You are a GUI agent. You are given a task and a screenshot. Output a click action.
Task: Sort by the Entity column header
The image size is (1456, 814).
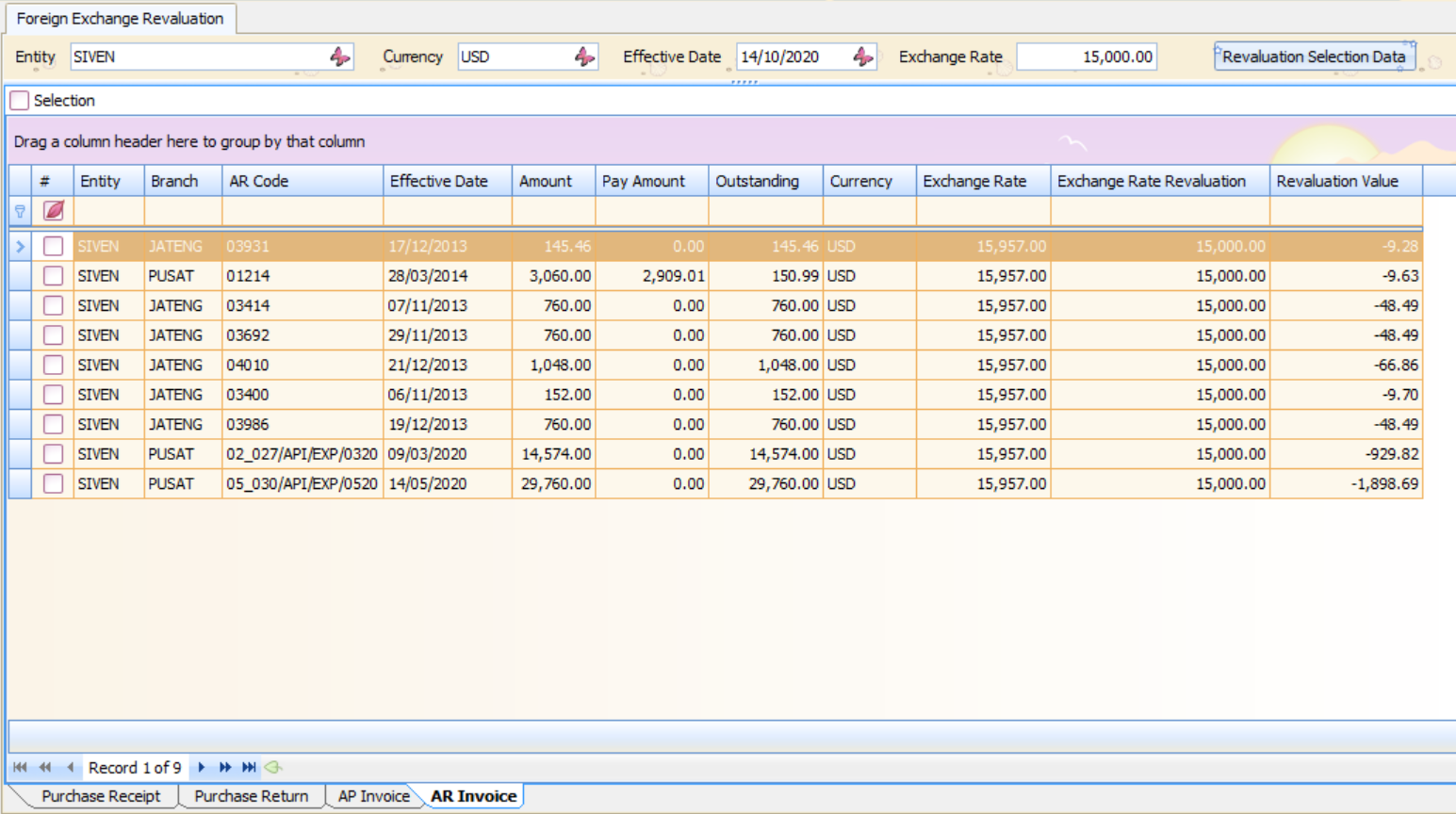coord(108,181)
